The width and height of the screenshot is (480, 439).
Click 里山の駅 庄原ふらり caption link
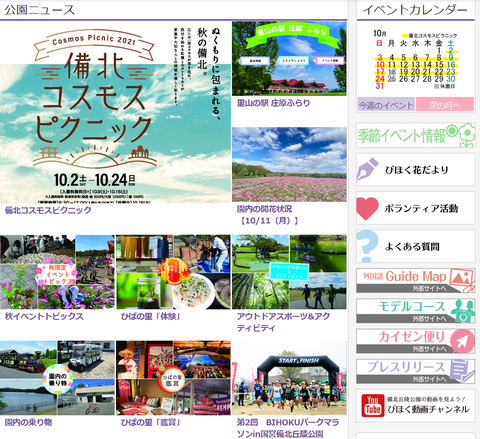coord(273,103)
